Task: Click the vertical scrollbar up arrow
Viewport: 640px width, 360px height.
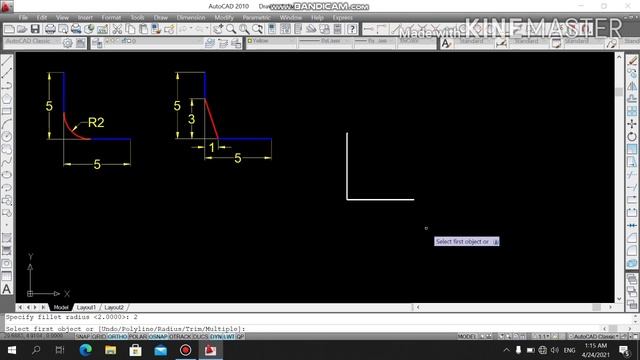Action: click(619, 57)
